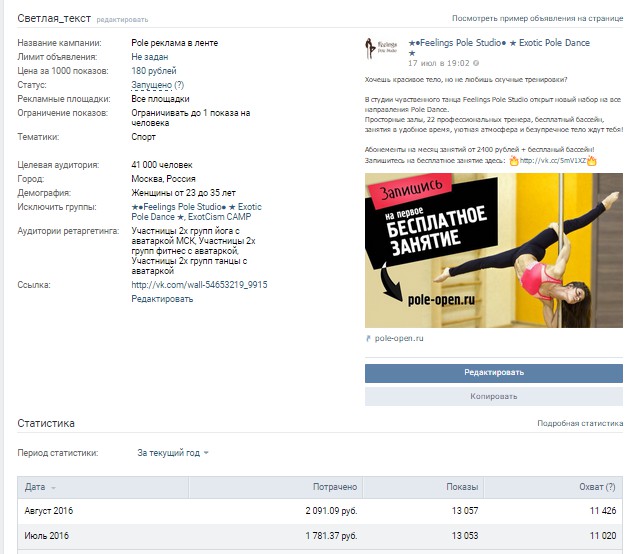Open the pole dance banner image

[494, 250]
